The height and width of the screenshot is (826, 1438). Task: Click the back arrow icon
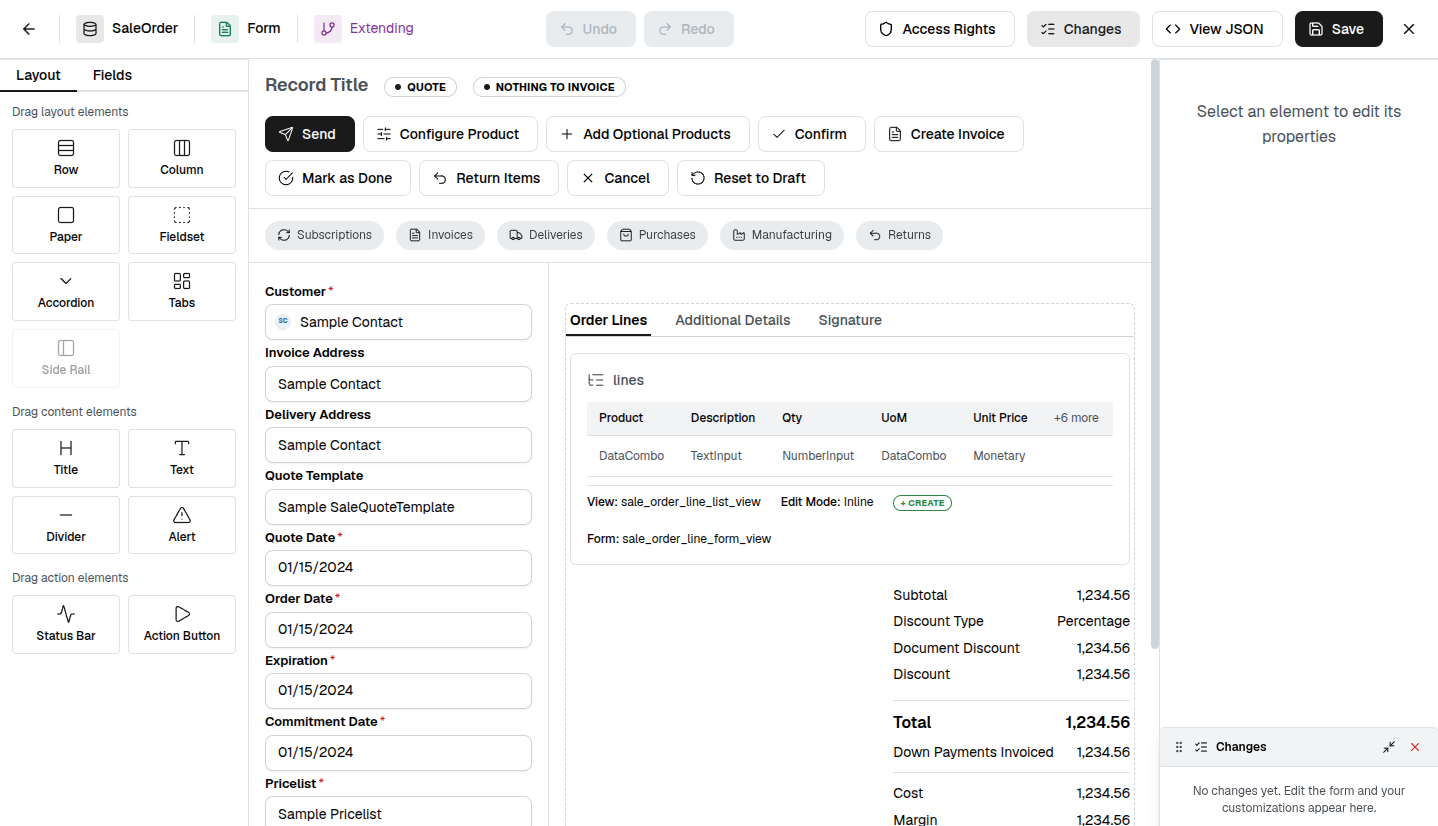pyautogui.click(x=29, y=29)
